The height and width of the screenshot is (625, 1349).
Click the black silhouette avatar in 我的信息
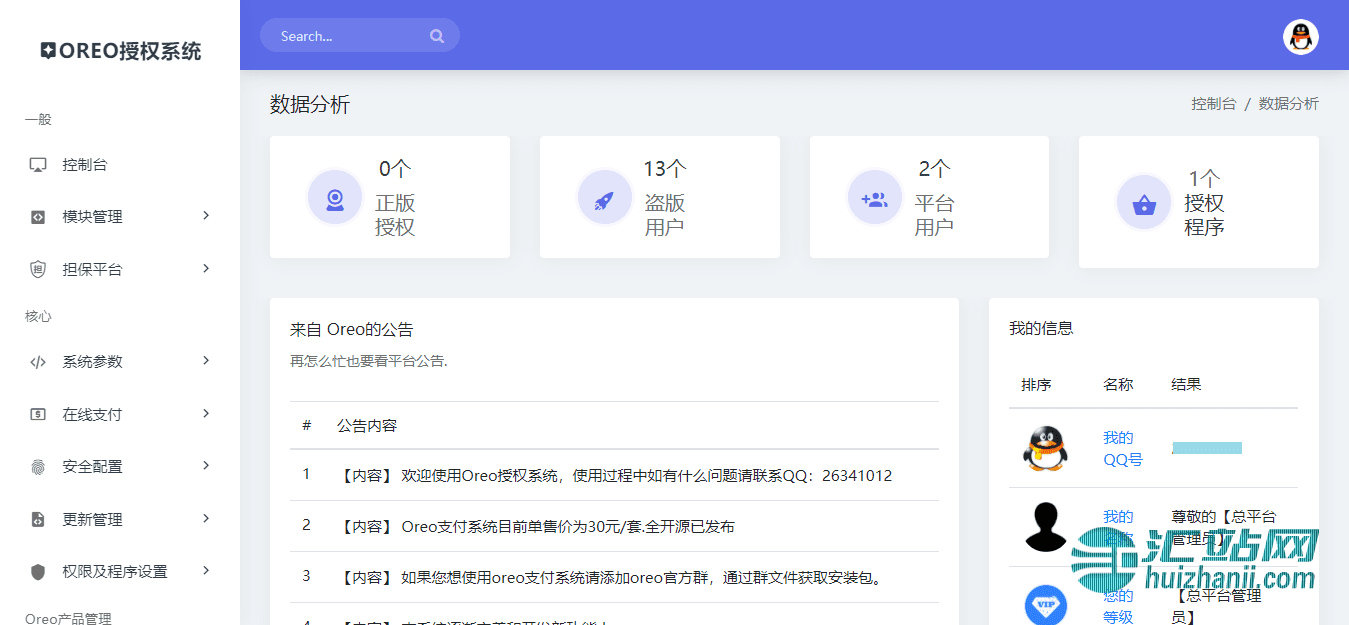pyautogui.click(x=1045, y=527)
